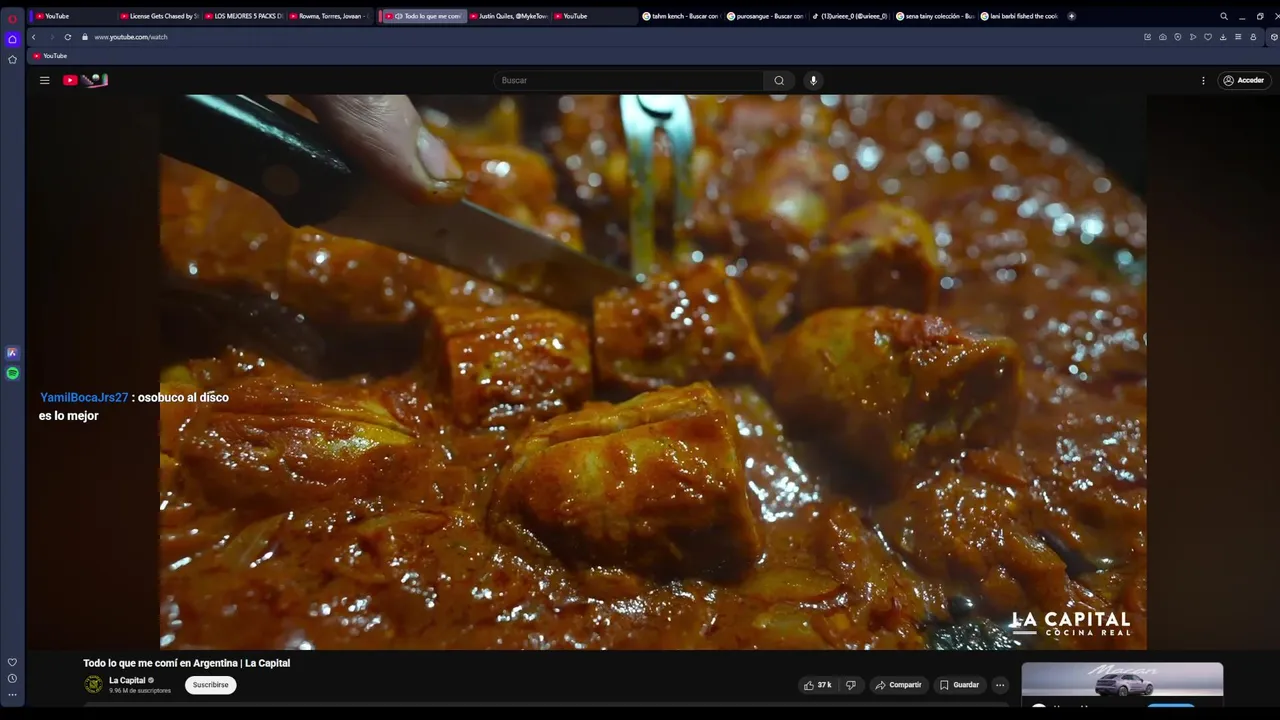Click the Acceder sign-in button

pos(1244,80)
